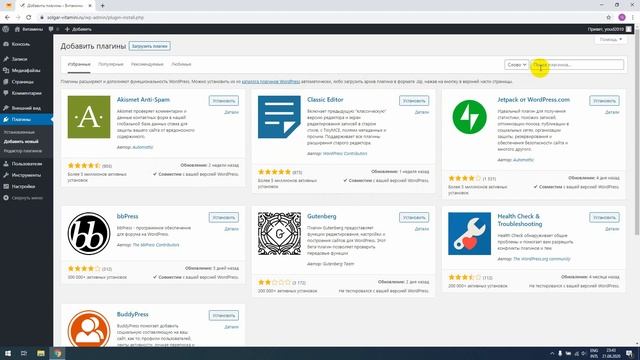Open File Explorer from taskbar

(40, 353)
